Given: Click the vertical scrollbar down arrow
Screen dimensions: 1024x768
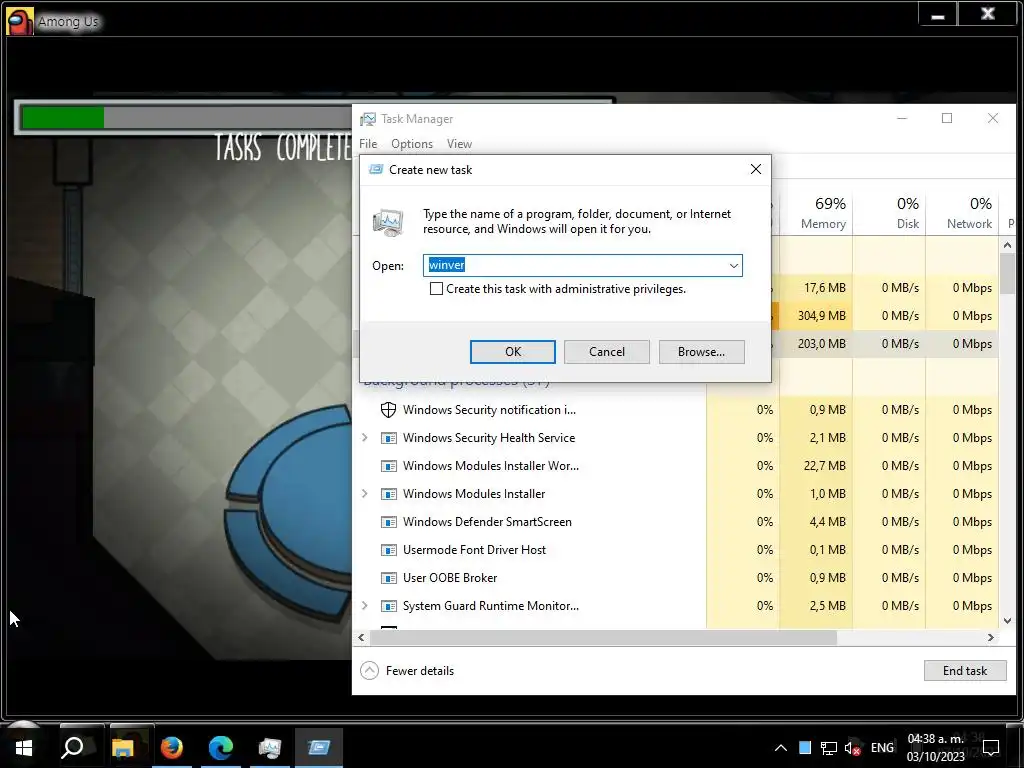Looking at the screenshot, I should coord(1008,620).
